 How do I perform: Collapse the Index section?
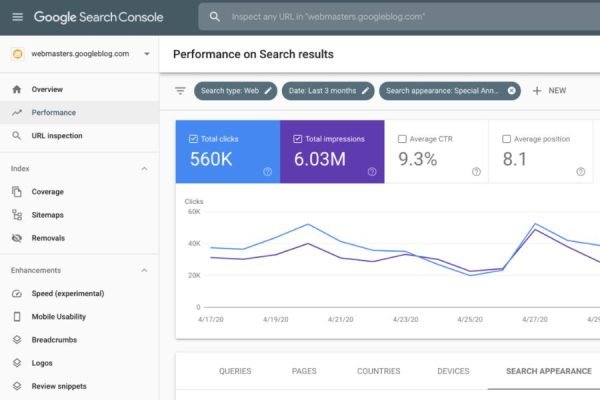tap(143, 169)
